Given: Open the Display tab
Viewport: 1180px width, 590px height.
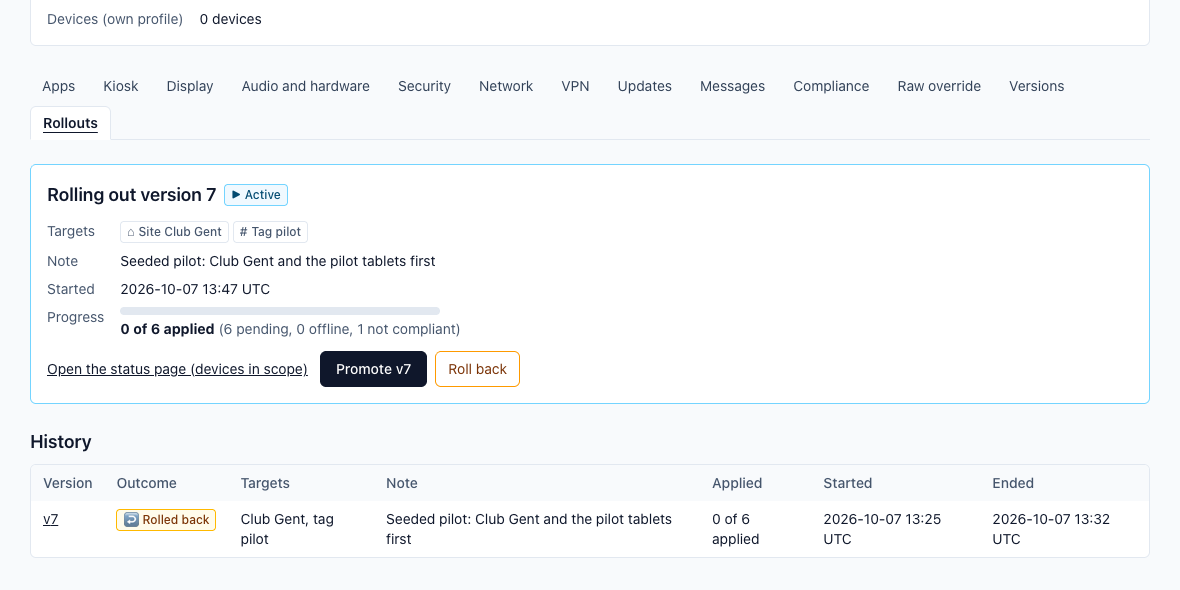Looking at the screenshot, I should pos(190,86).
